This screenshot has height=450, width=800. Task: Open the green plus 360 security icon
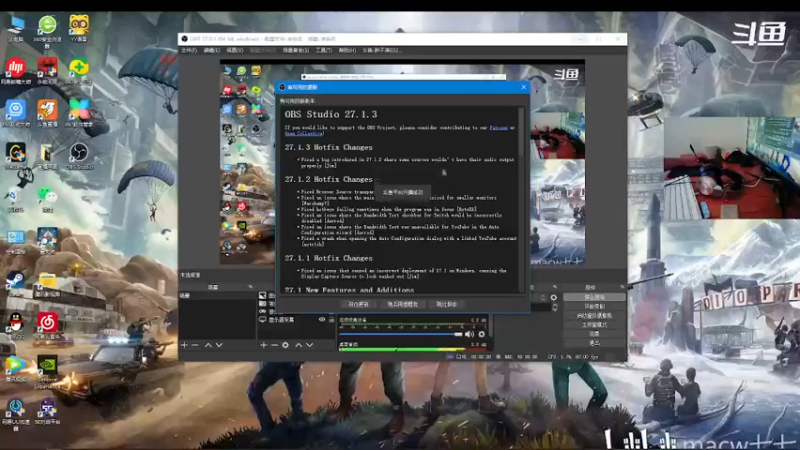(x=79, y=70)
